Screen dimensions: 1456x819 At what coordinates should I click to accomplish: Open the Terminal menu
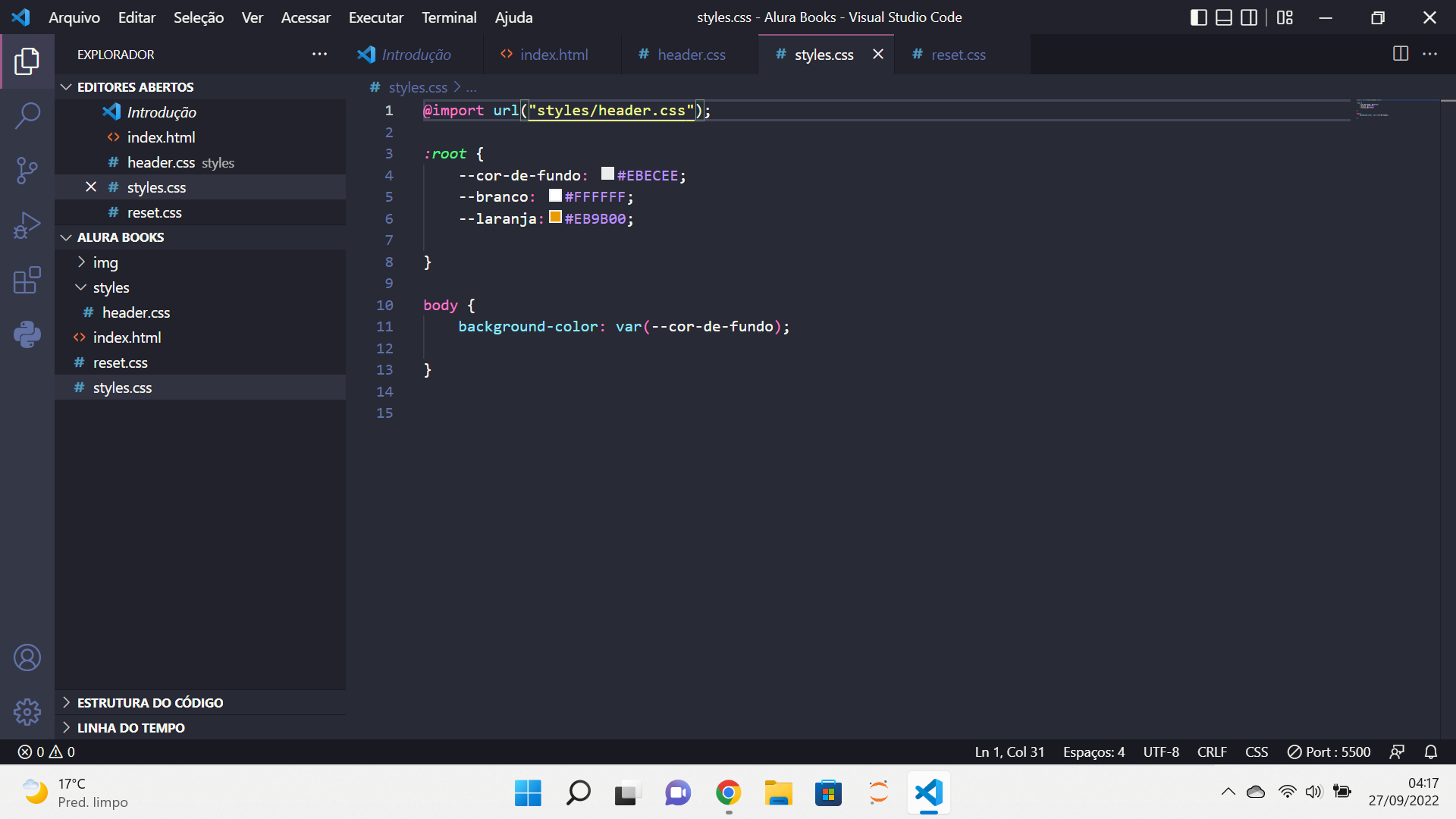[x=449, y=17]
